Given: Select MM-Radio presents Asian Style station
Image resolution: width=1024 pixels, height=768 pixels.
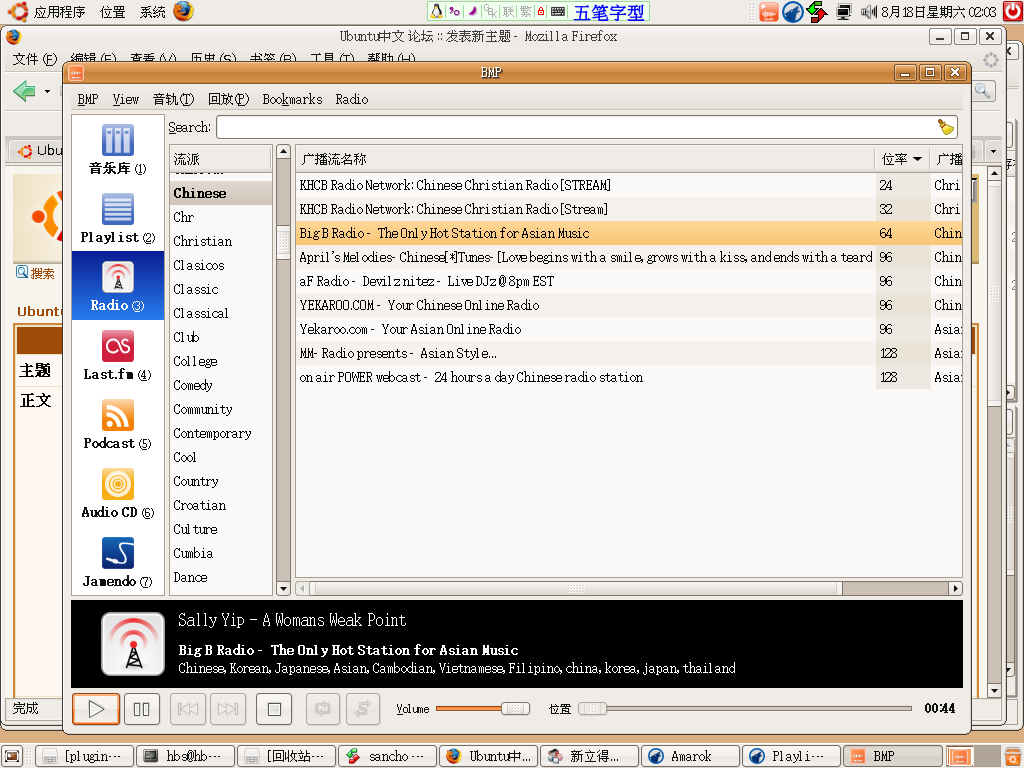Looking at the screenshot, I should coord(628,353).
